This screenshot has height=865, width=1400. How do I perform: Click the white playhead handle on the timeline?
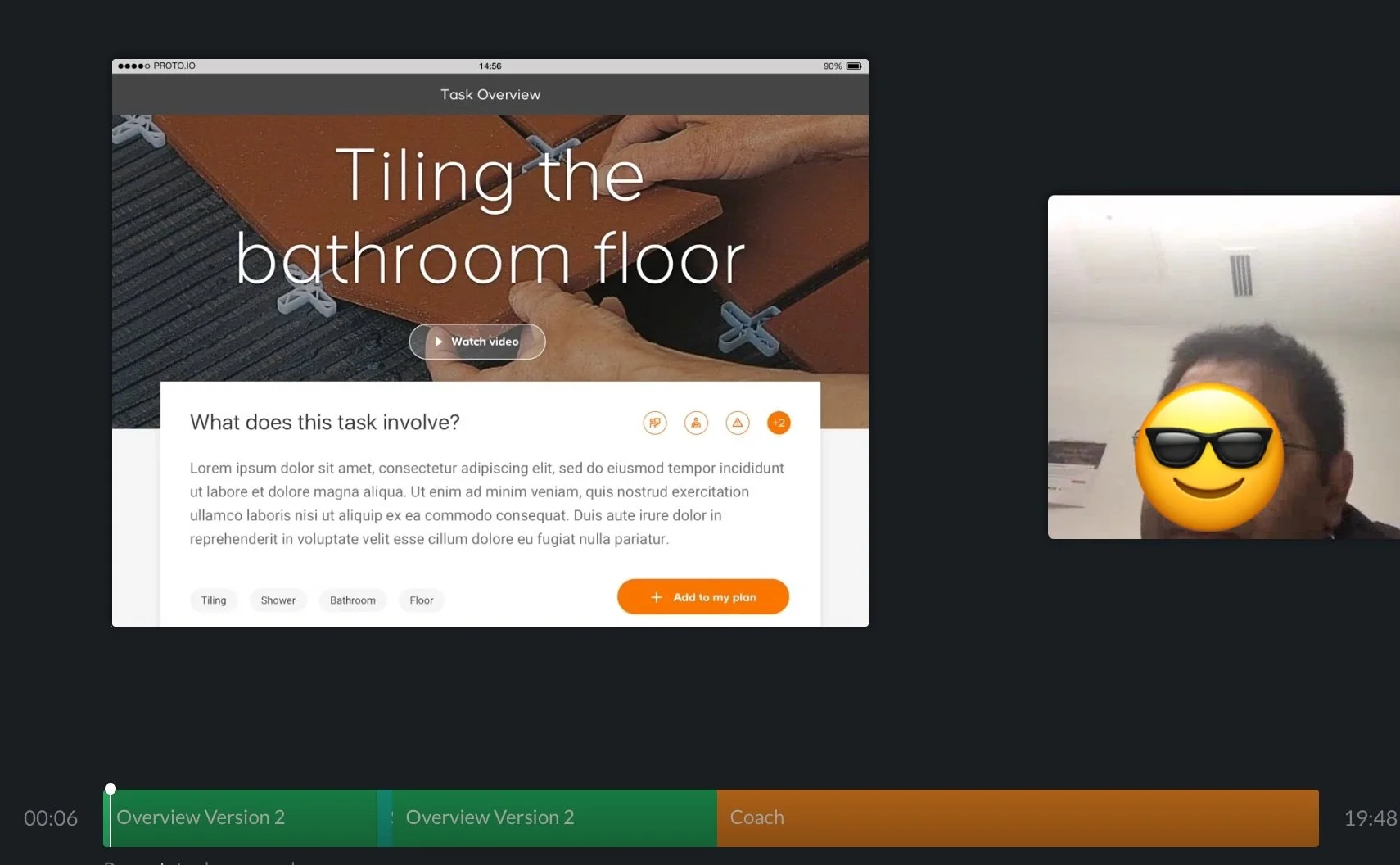[111, 789]
